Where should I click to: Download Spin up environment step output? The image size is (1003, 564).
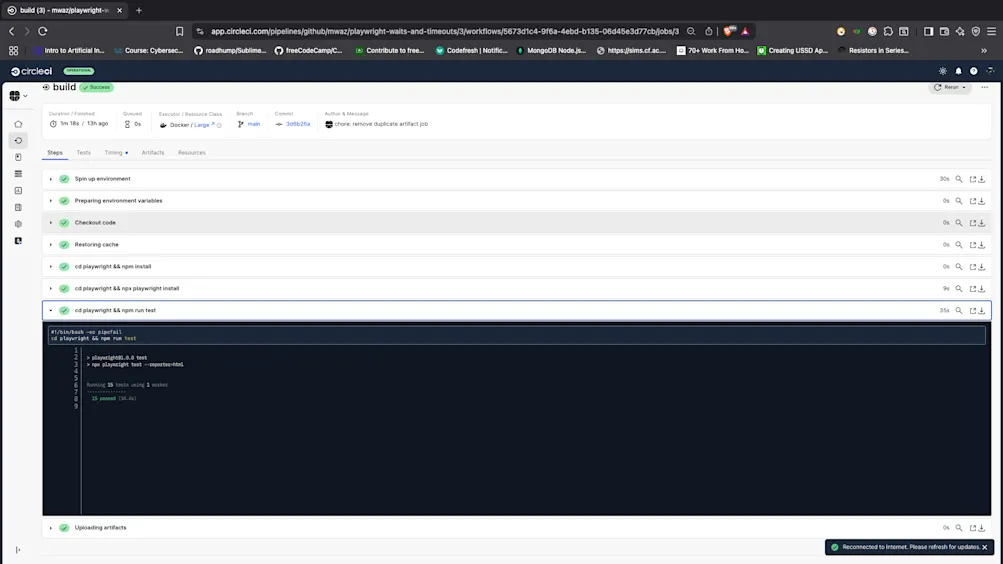coord(982,179)
